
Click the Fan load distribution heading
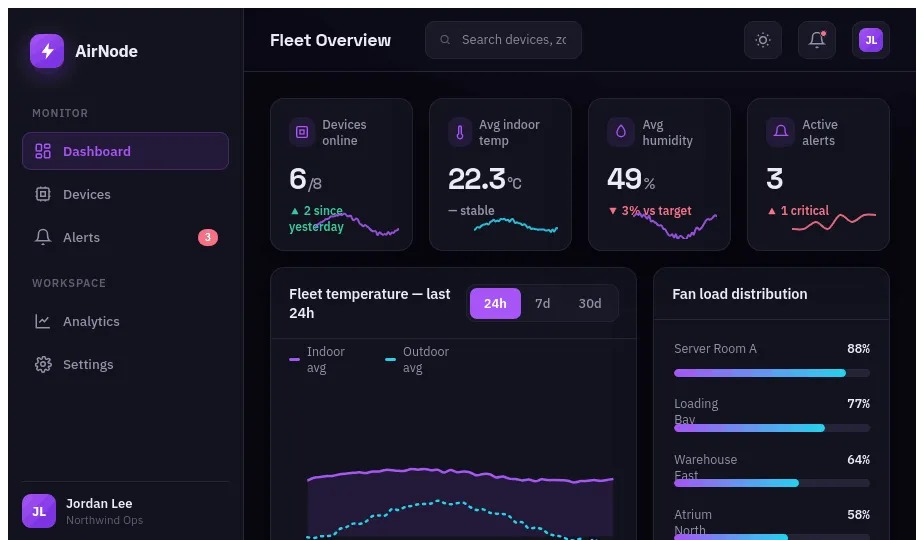(740, 294)
